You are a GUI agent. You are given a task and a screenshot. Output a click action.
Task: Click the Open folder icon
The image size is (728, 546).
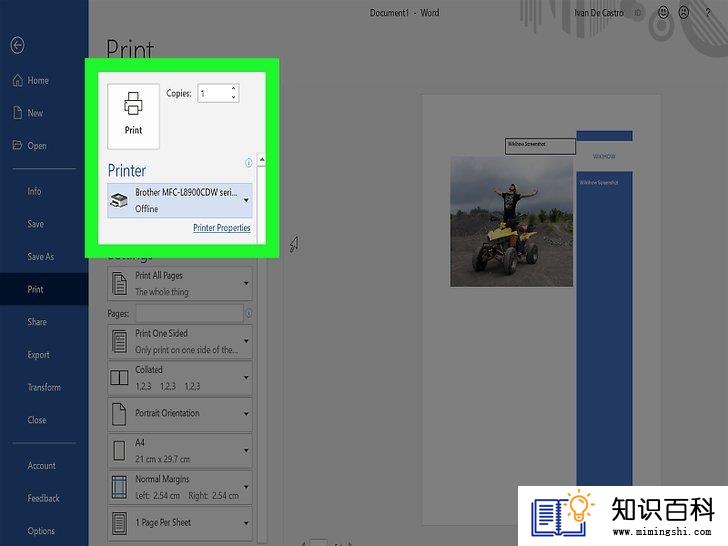pos(17,145)
